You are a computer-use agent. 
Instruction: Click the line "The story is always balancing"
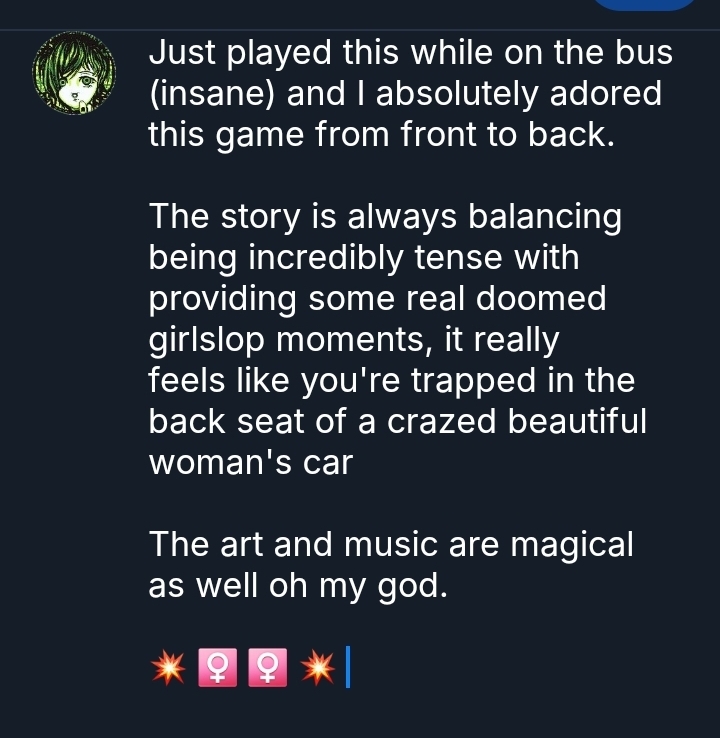pos(385,217)
